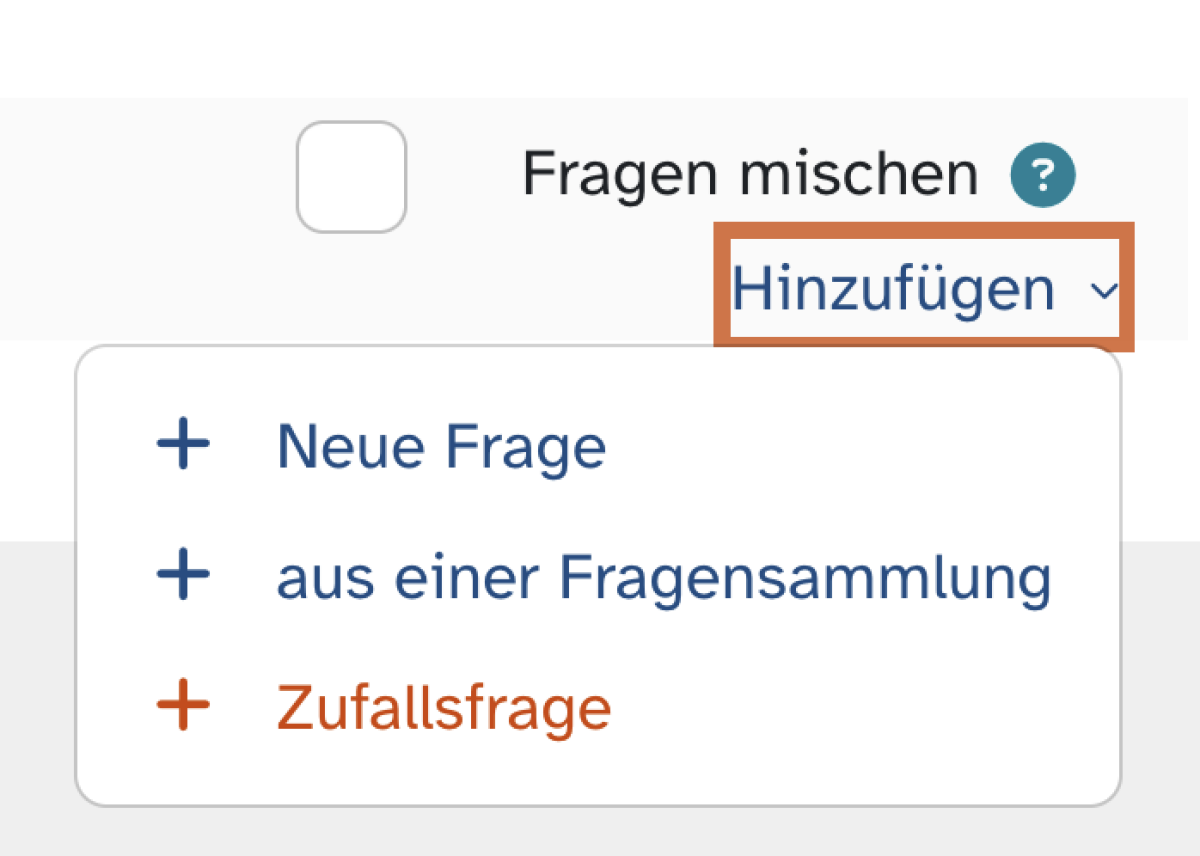The image size is (1200, 856).
Task: Click the blank white space above Fragen mischen
Action: click(x=600, y=48)
